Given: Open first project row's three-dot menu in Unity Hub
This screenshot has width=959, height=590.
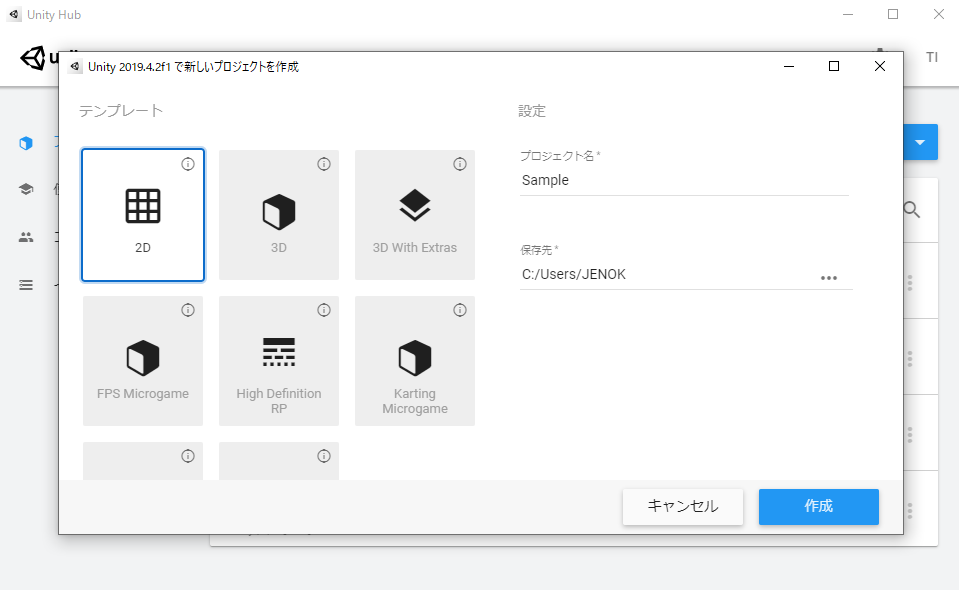Looking at the screenshot, I should pyautogui.click(x=910, y=282).
